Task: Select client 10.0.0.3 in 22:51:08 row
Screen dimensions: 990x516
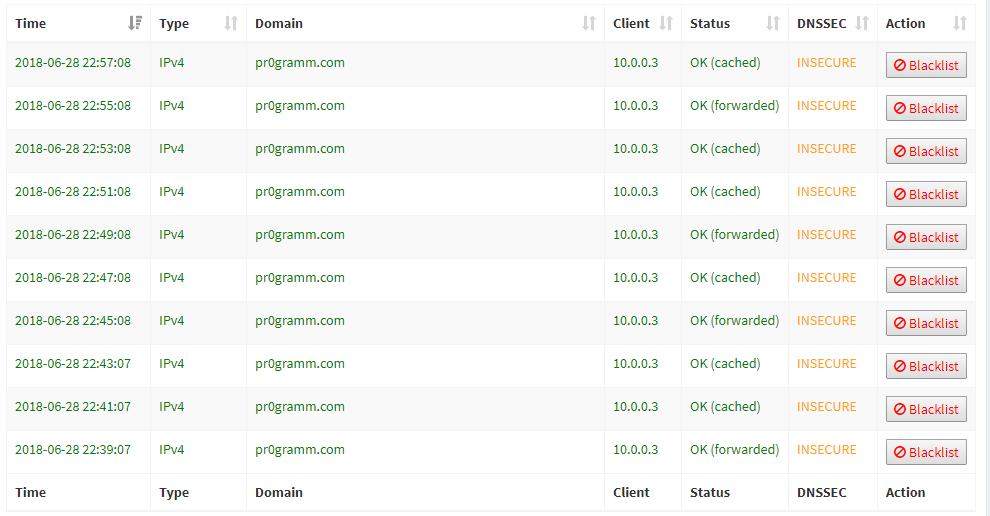Action: 635,191
